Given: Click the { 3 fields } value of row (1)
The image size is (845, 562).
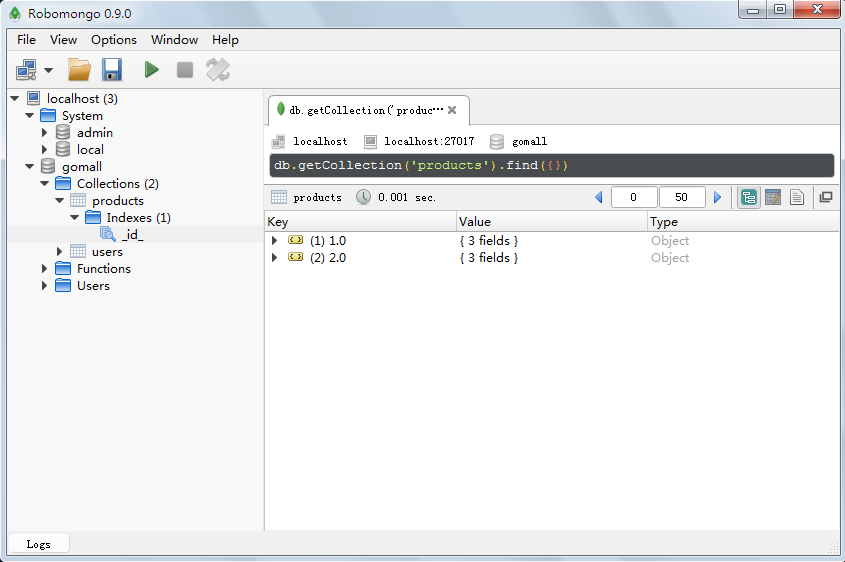Looking at the screenshot, I should (x=489, y=240).
